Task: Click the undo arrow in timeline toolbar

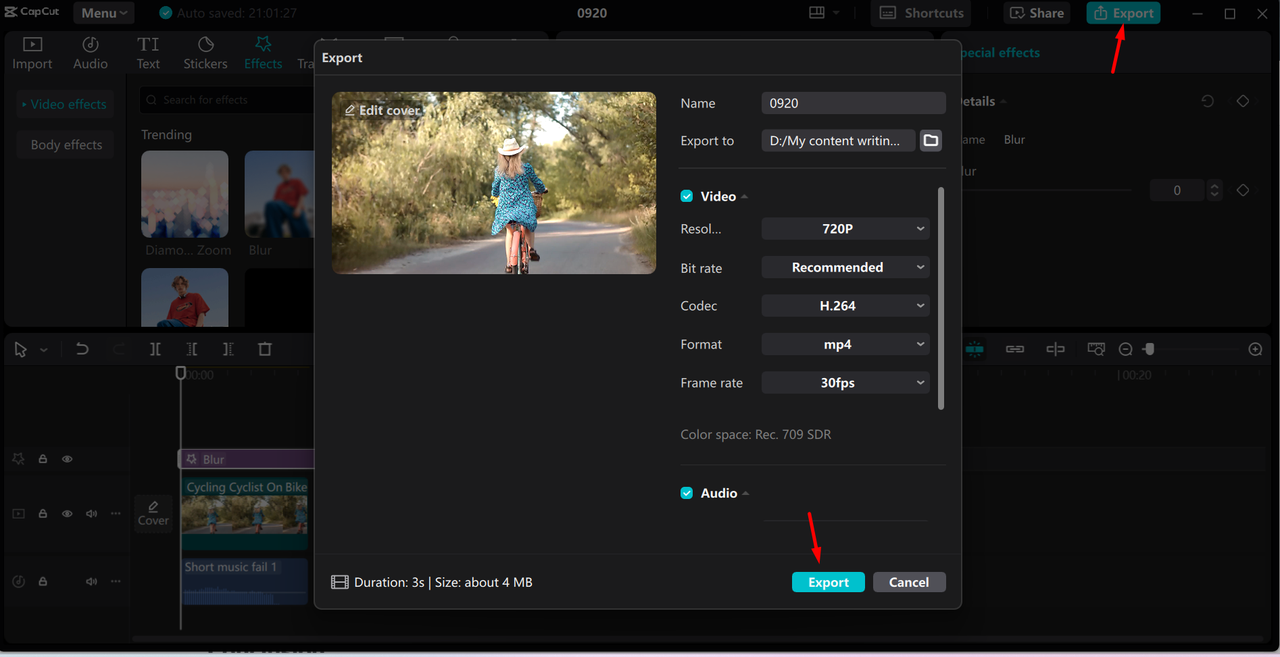Action: point(82,349)
